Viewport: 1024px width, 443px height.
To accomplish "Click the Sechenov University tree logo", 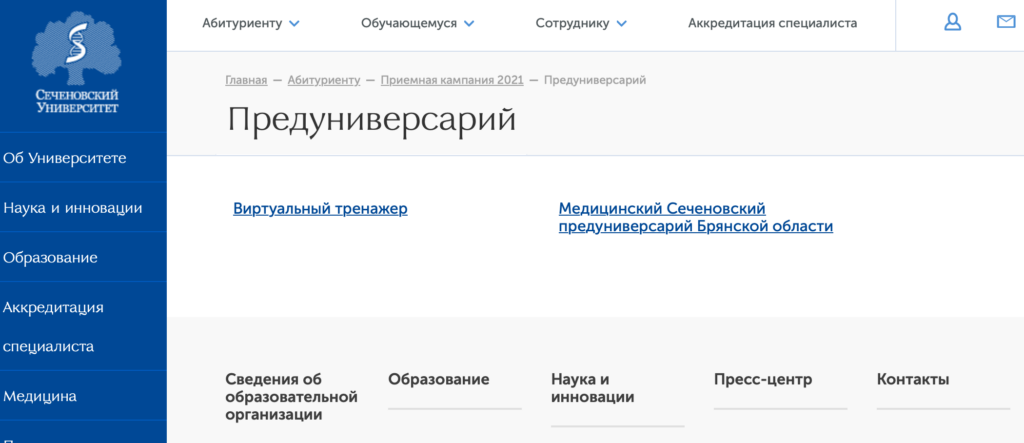I will [77, 63].
